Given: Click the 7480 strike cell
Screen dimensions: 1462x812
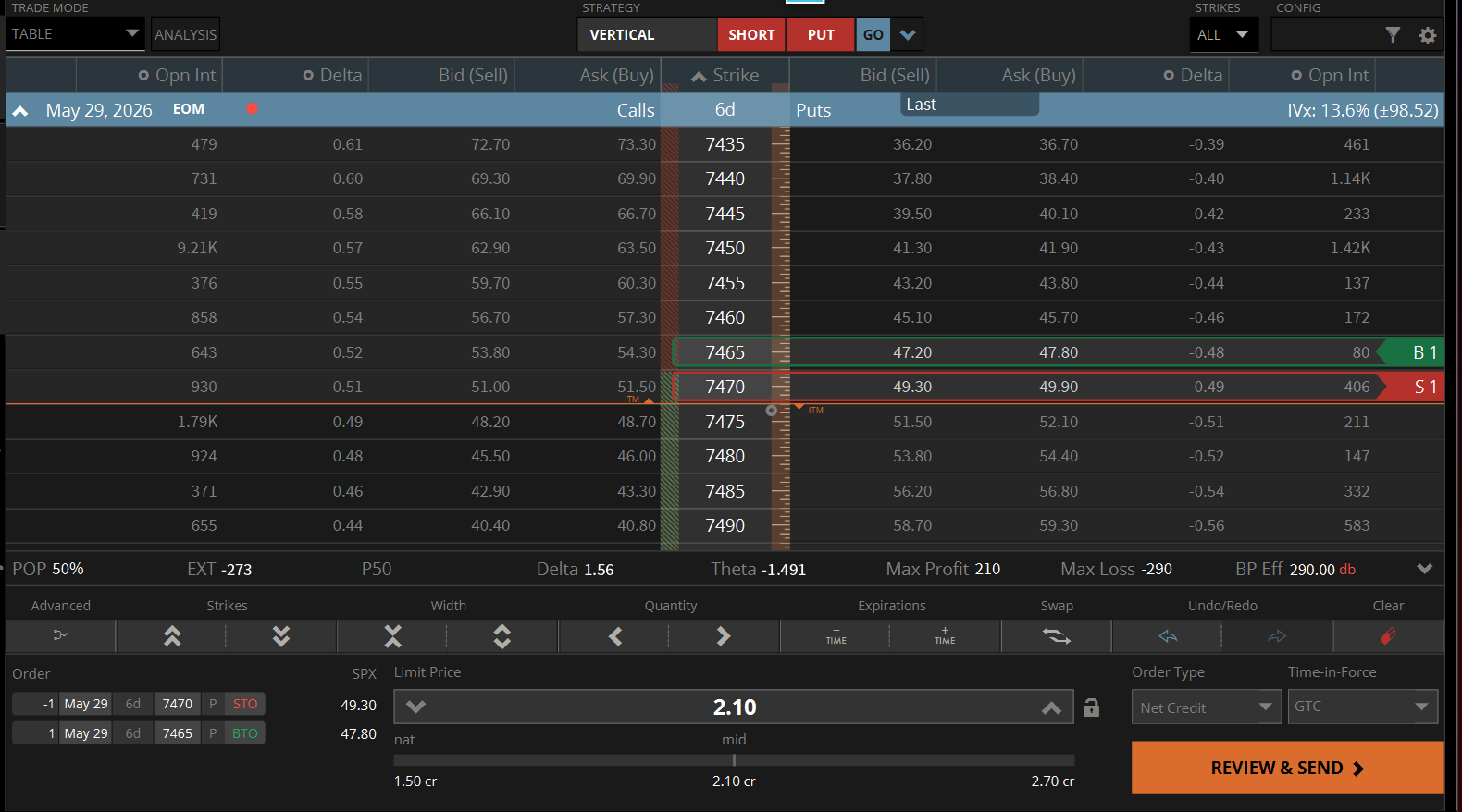Looking at the screenshot, I should point(725,456).
